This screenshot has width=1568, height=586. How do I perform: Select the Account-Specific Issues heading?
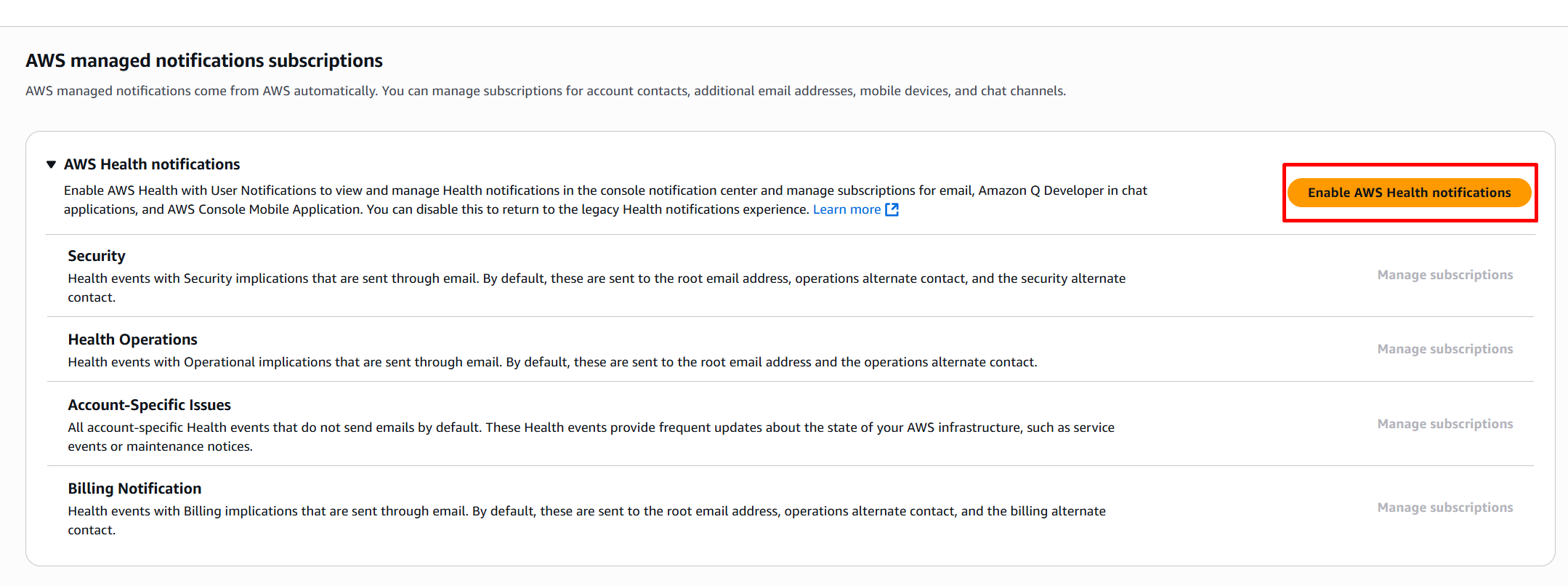[149, 405]
